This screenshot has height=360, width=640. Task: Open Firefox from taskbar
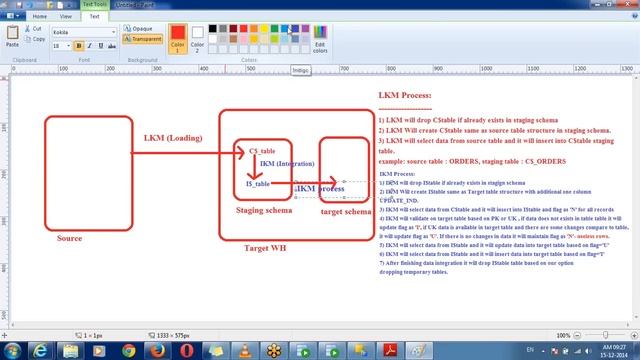pos(158,351)
